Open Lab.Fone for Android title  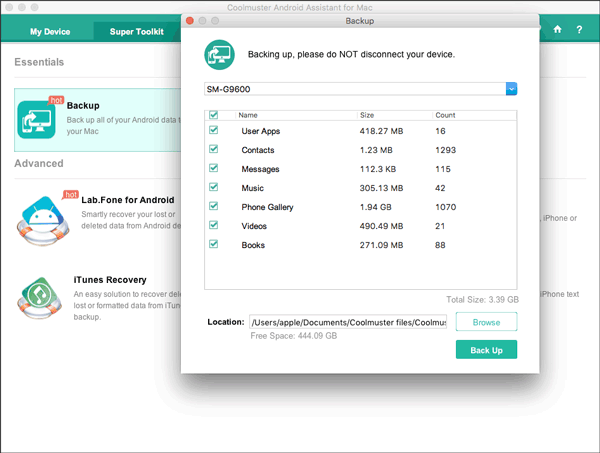click(128, 200)
